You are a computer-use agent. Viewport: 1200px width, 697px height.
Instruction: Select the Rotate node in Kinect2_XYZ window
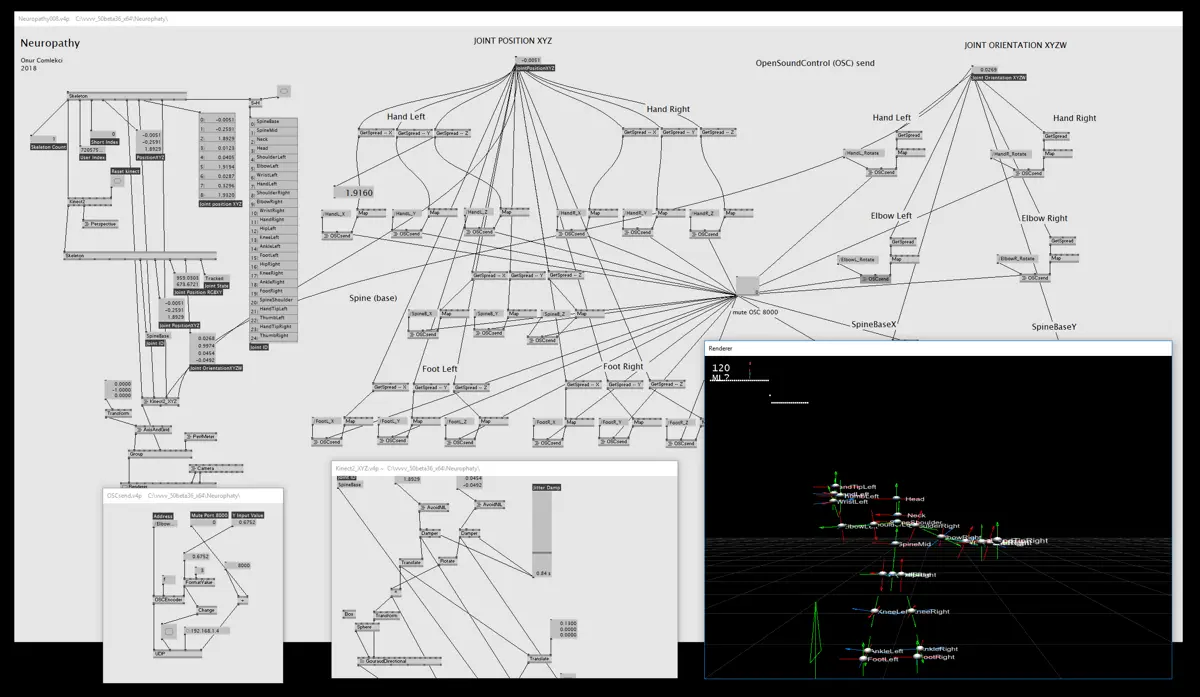tap(447, 561)
